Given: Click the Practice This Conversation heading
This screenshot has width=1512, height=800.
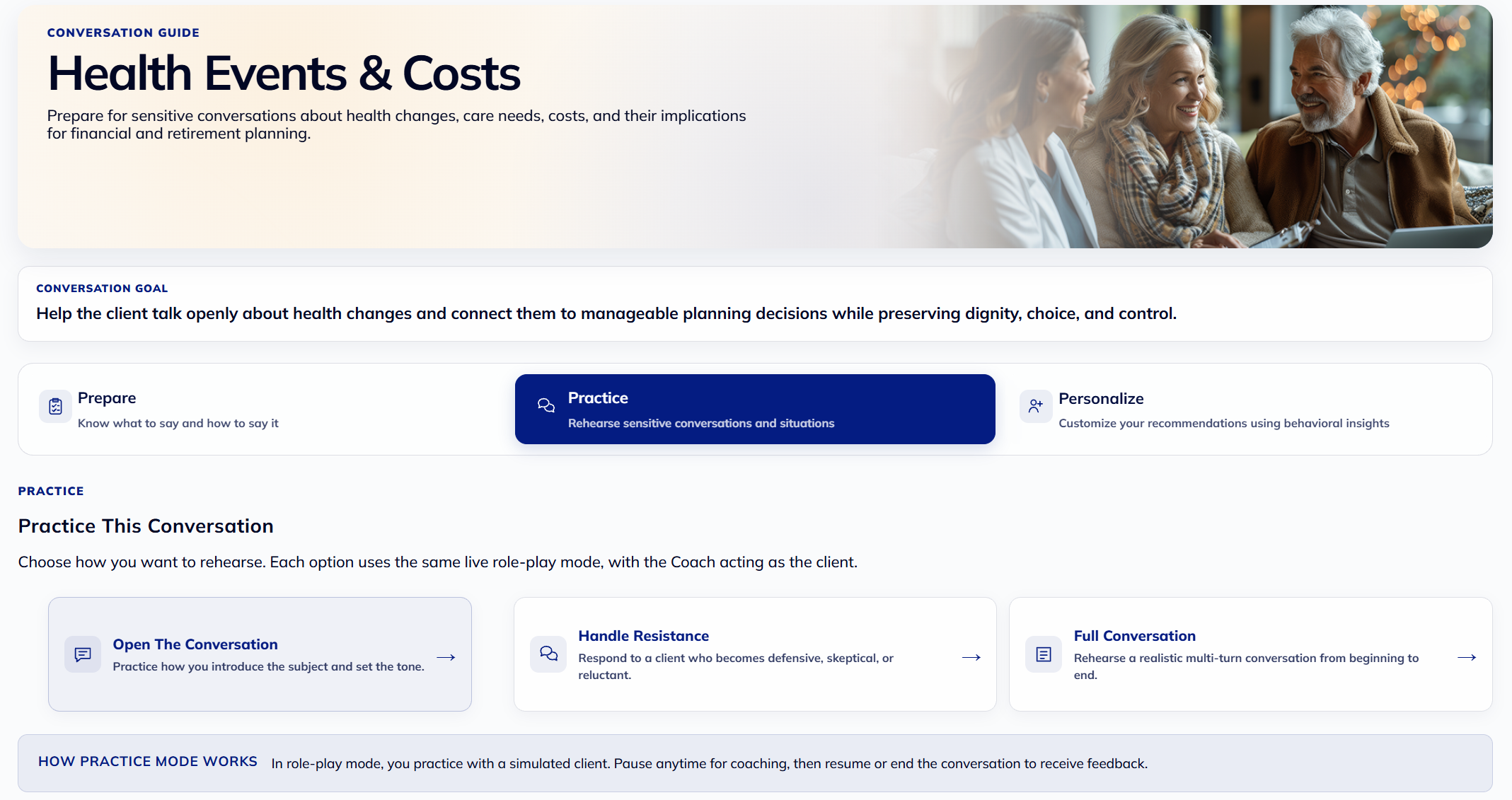Looking at the screenshot, I should point(146,526).
